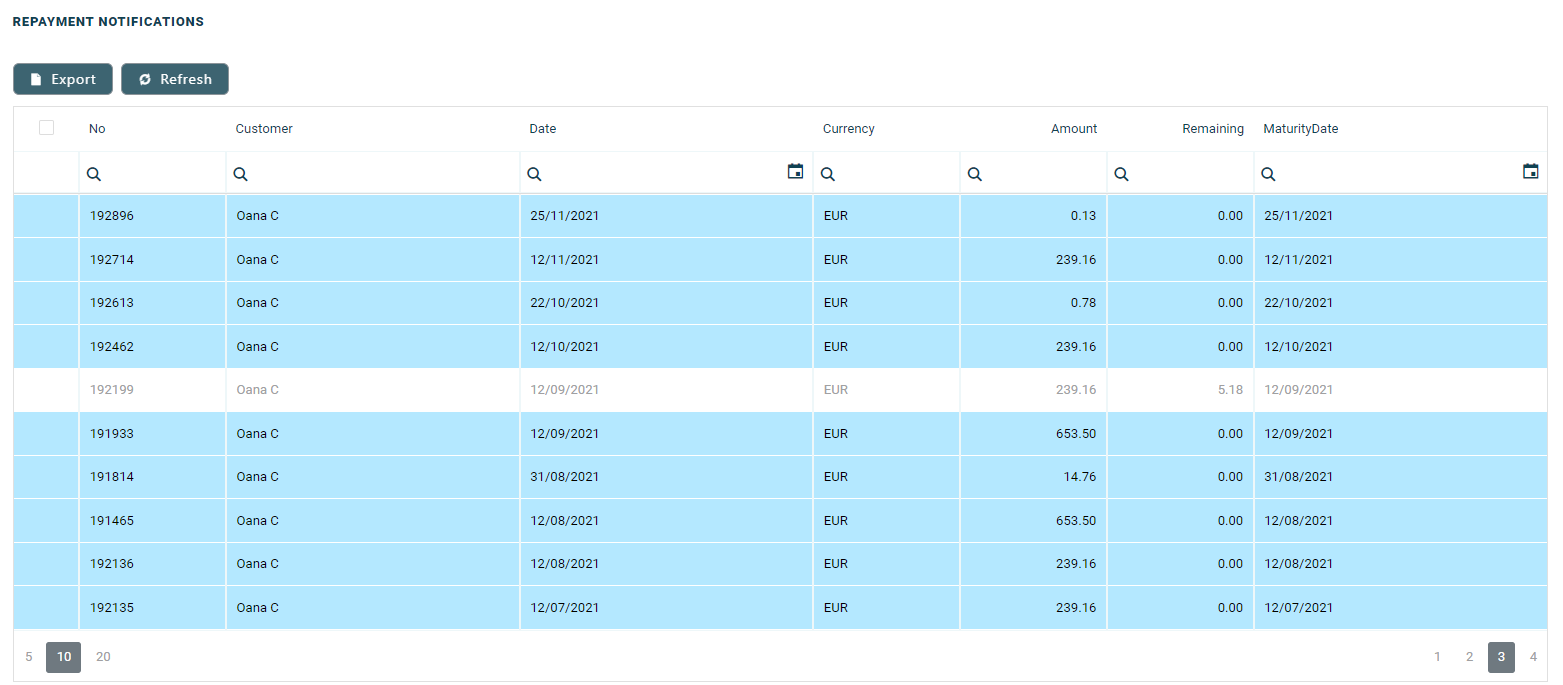Set page size to 5 rows
Screen dimensions: 1563x685
pos(29,657)
